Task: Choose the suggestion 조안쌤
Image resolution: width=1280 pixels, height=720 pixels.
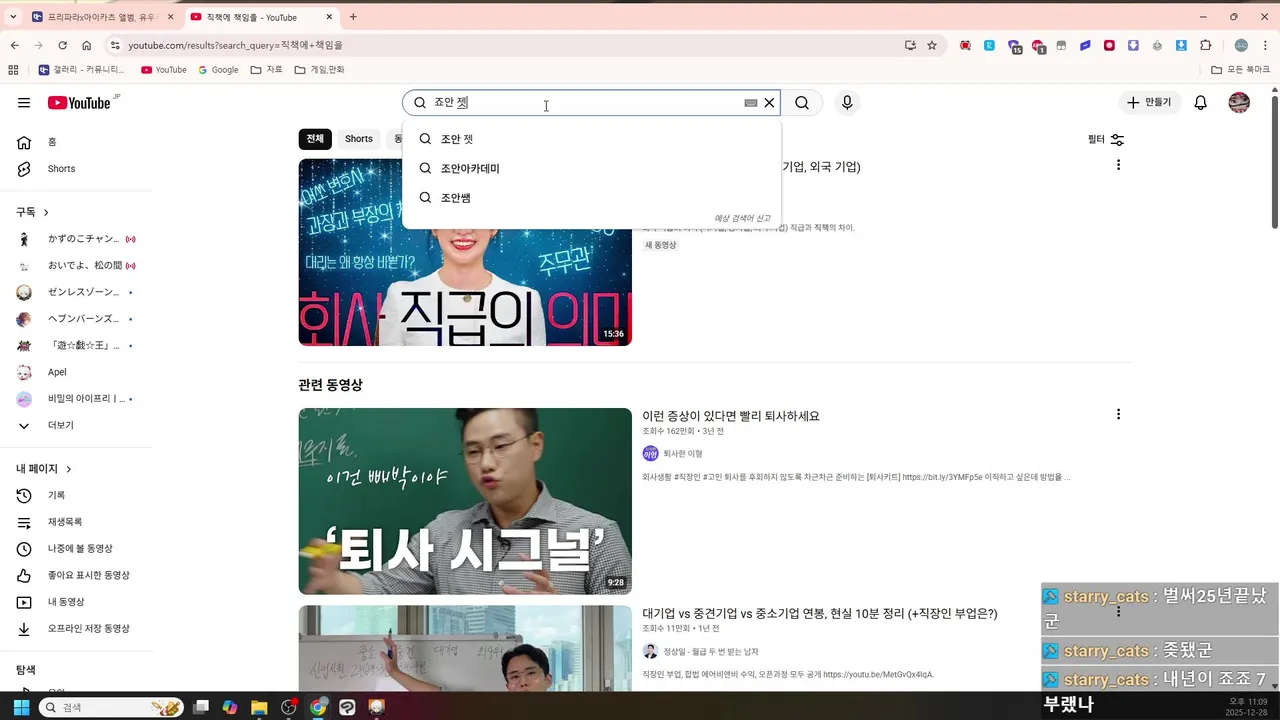Action: (x=592, y=198)
